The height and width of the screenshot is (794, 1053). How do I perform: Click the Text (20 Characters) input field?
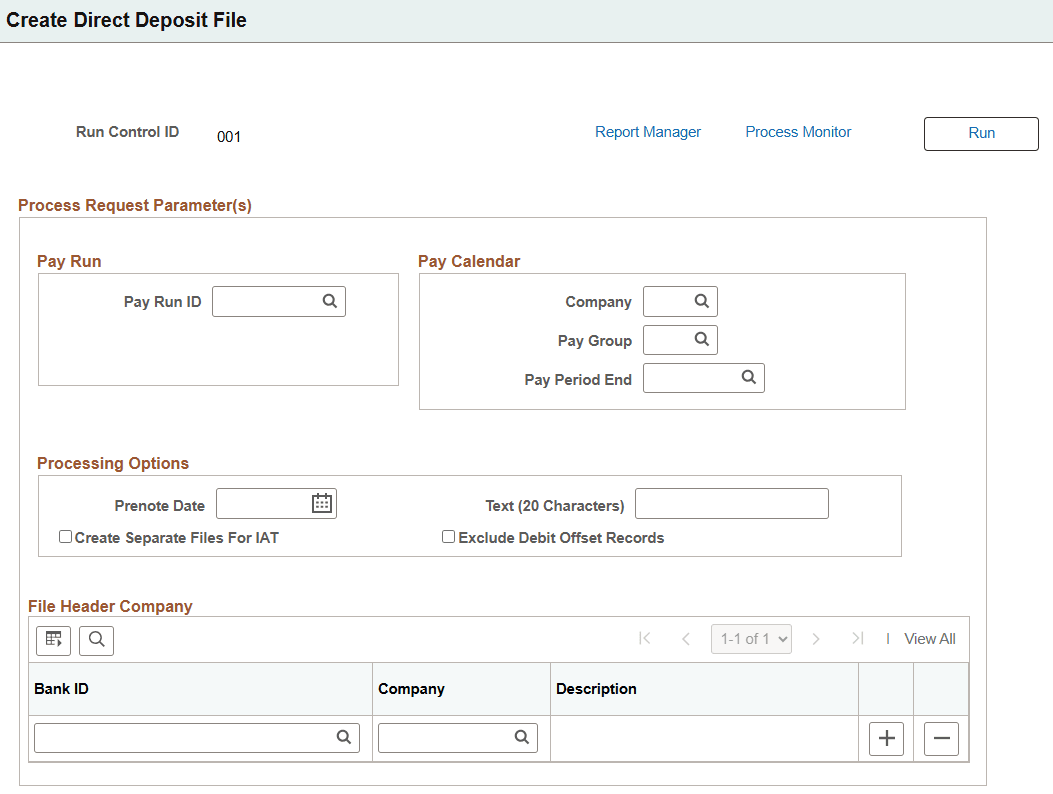coord(731,503)
